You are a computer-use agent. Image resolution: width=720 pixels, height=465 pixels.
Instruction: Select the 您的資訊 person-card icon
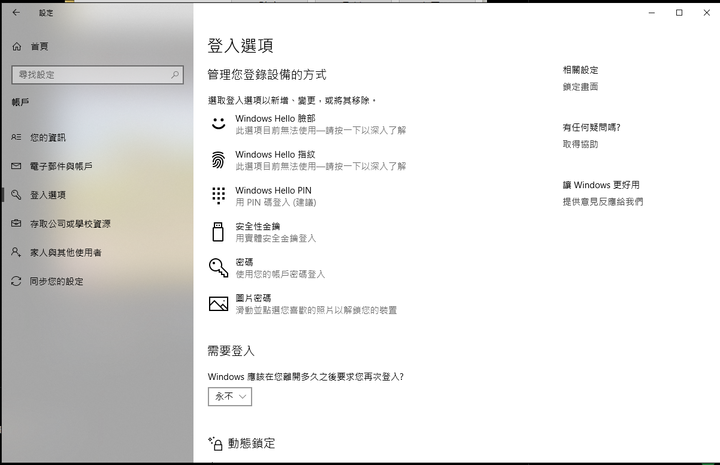(x=16, y=137)
